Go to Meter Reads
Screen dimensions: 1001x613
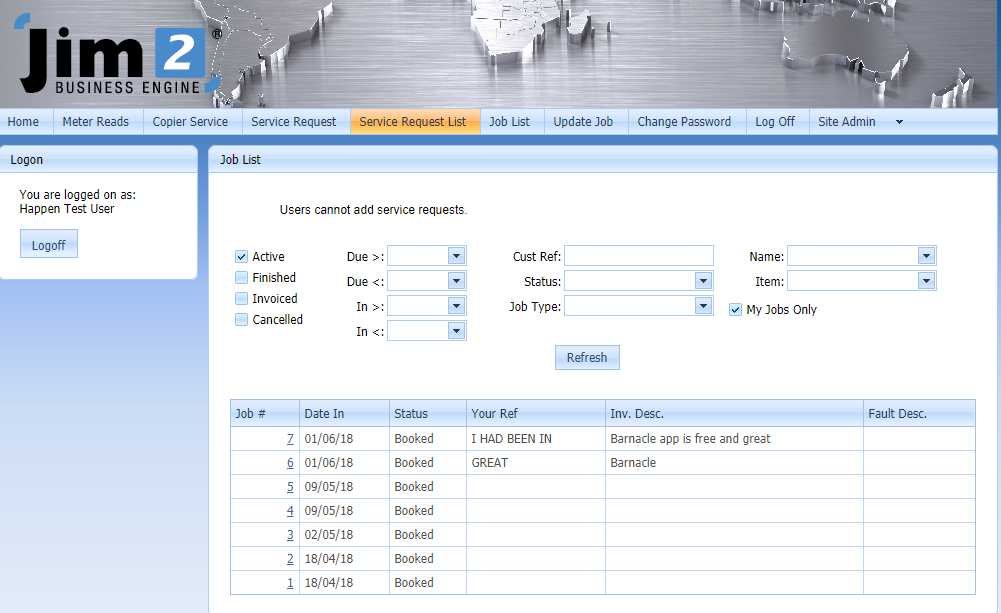point(96,121)
